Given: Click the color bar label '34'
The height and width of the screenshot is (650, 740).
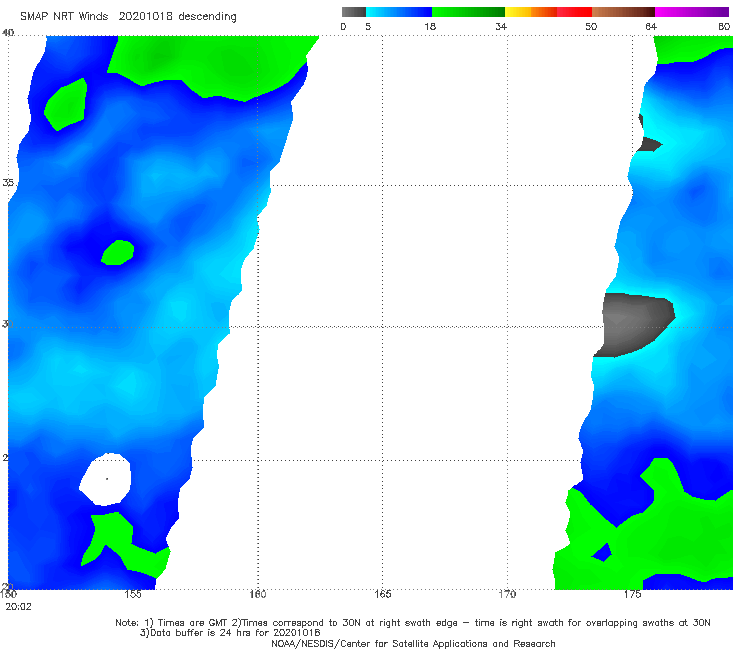Looking at the screenshot, I should pos(501,27).
